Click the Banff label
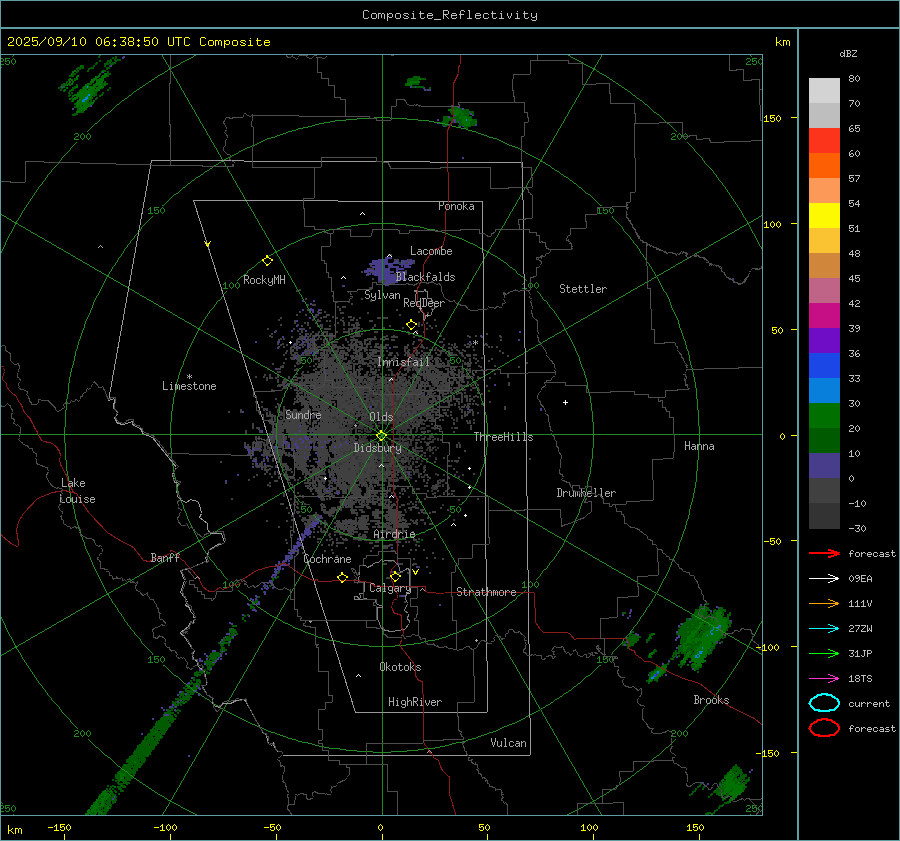 (x=165, y=558)
